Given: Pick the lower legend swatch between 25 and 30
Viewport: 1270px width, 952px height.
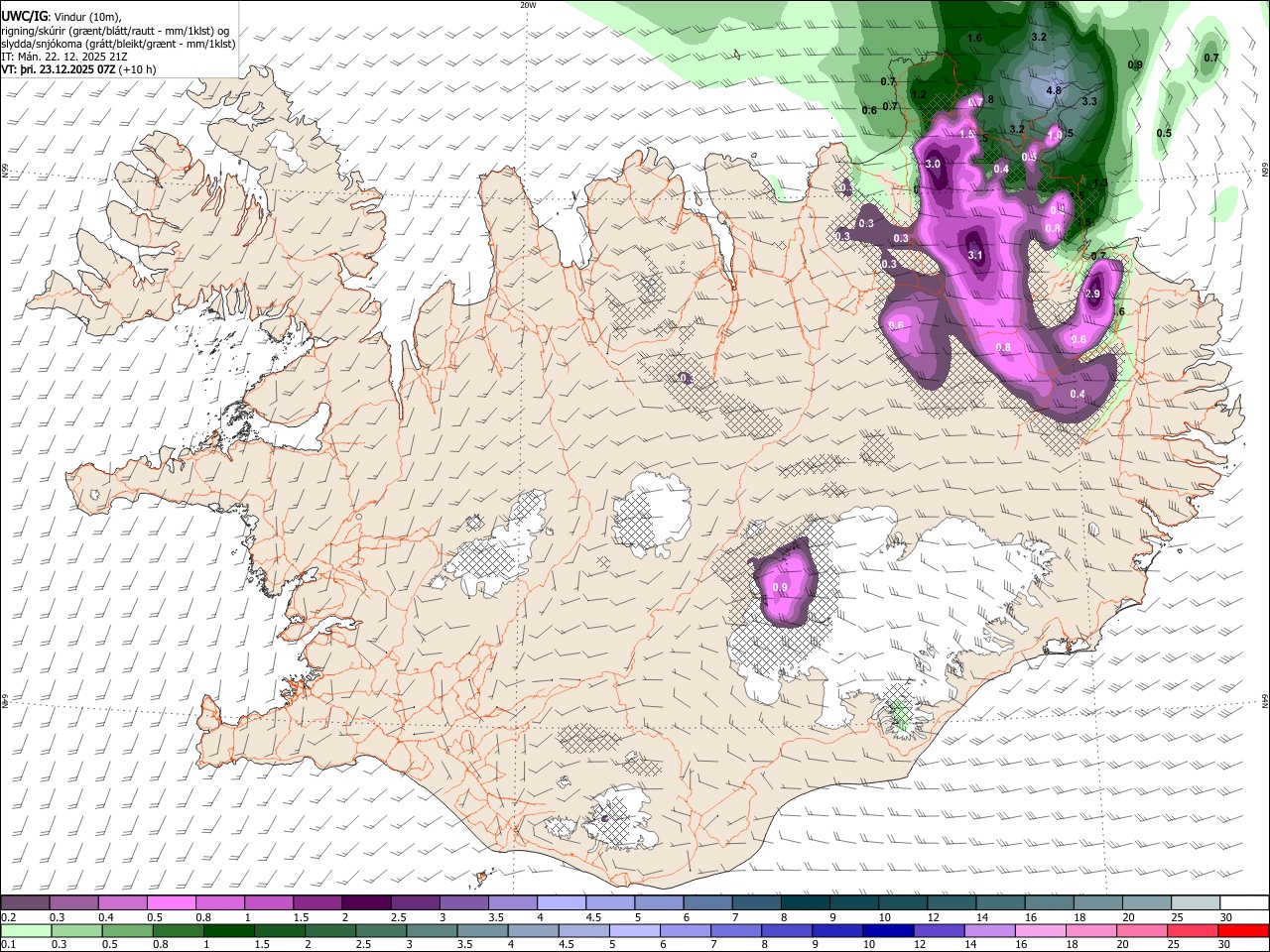Looking at the screenshot, I should pos(1194,930).
